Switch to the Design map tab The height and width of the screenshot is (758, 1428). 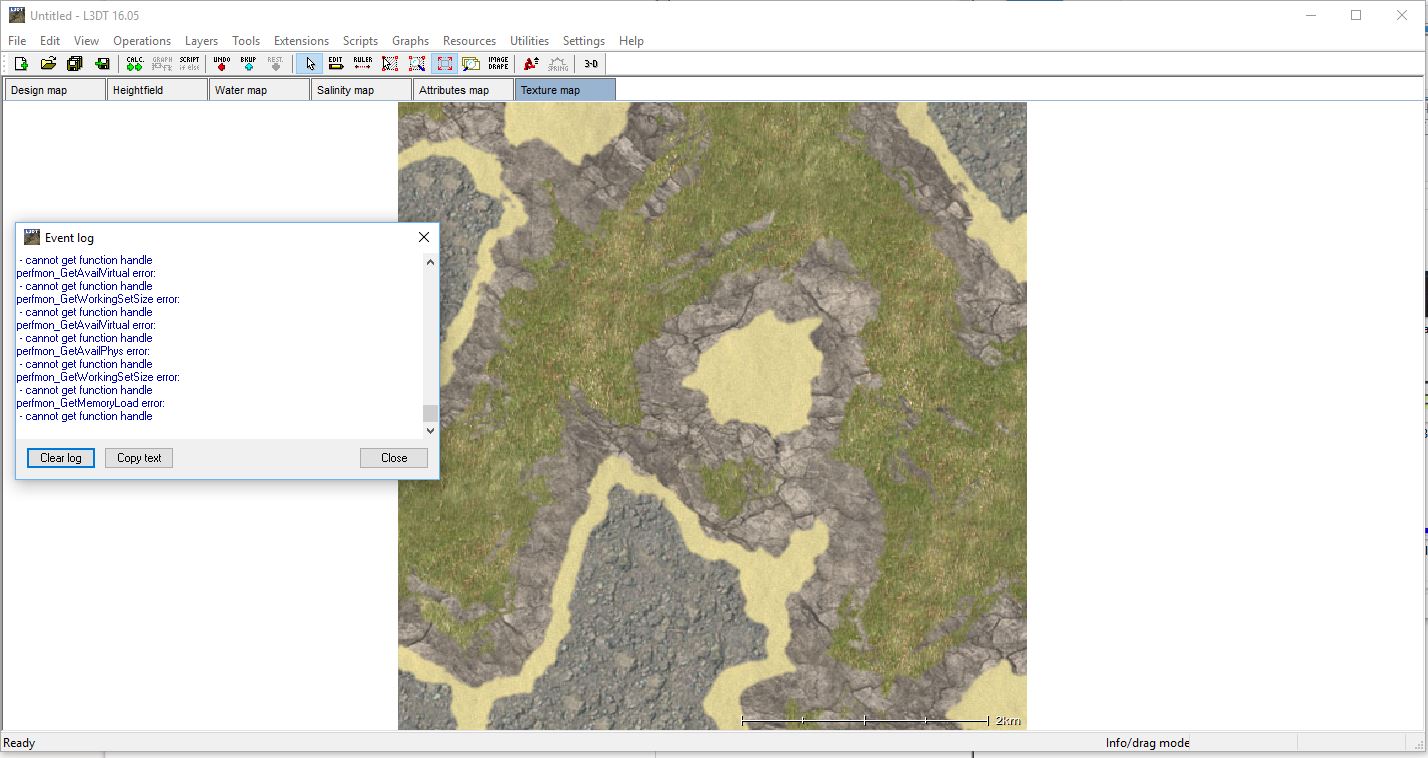[55, 90]
